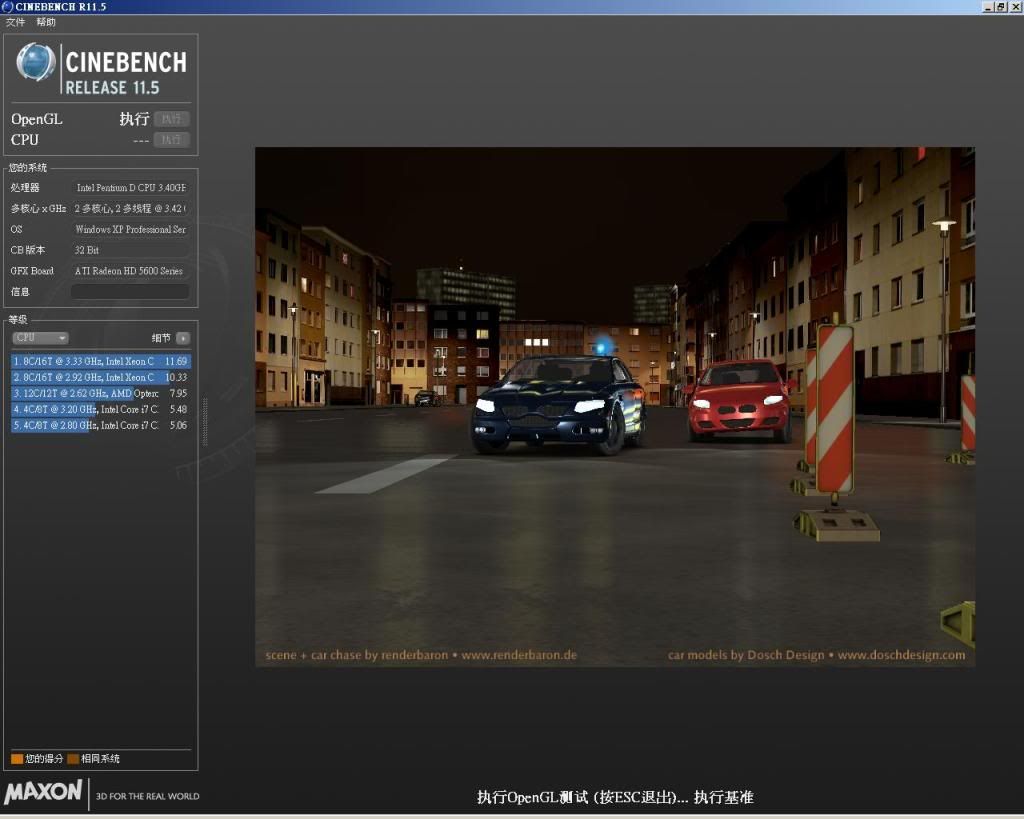Click the title bar Cinebench app icon
This screenshot has height=819, width=1024.
tap(8, 7)
